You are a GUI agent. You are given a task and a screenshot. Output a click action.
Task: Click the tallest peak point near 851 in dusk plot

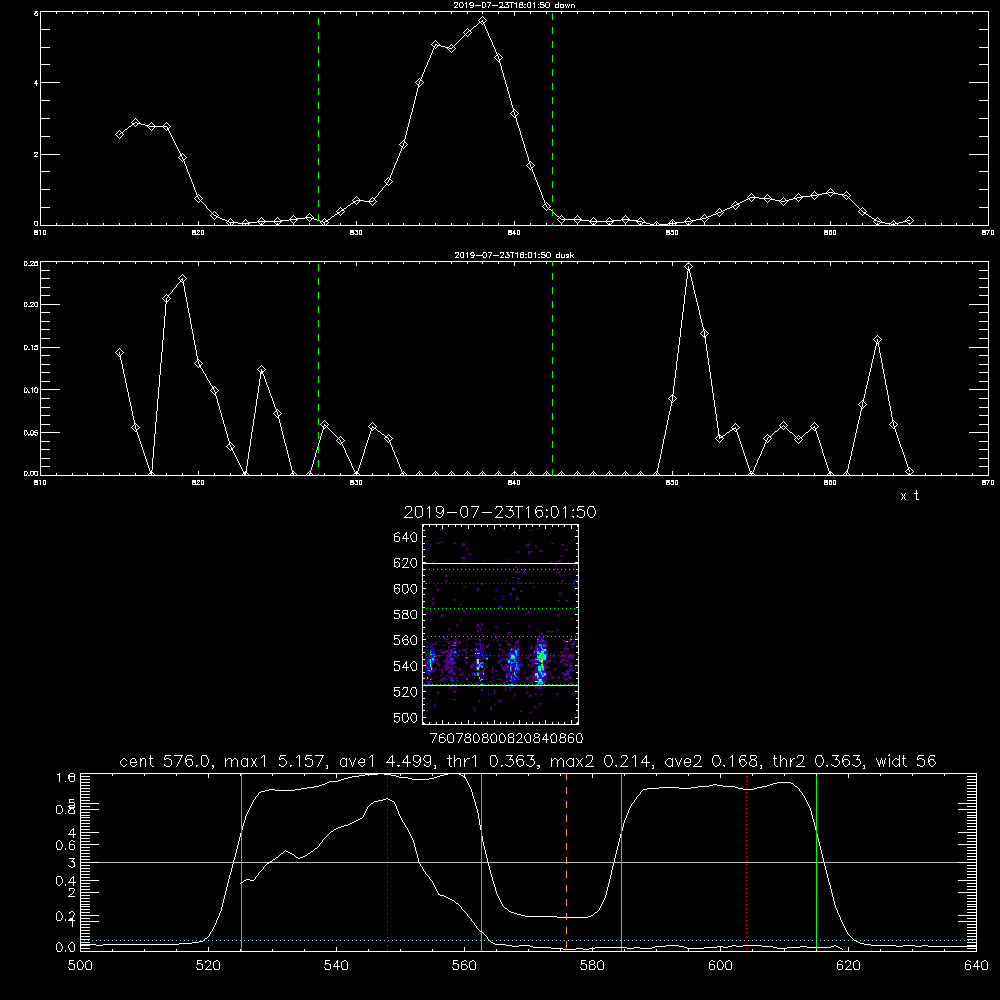pyautogui.click(x=688, y=267)
